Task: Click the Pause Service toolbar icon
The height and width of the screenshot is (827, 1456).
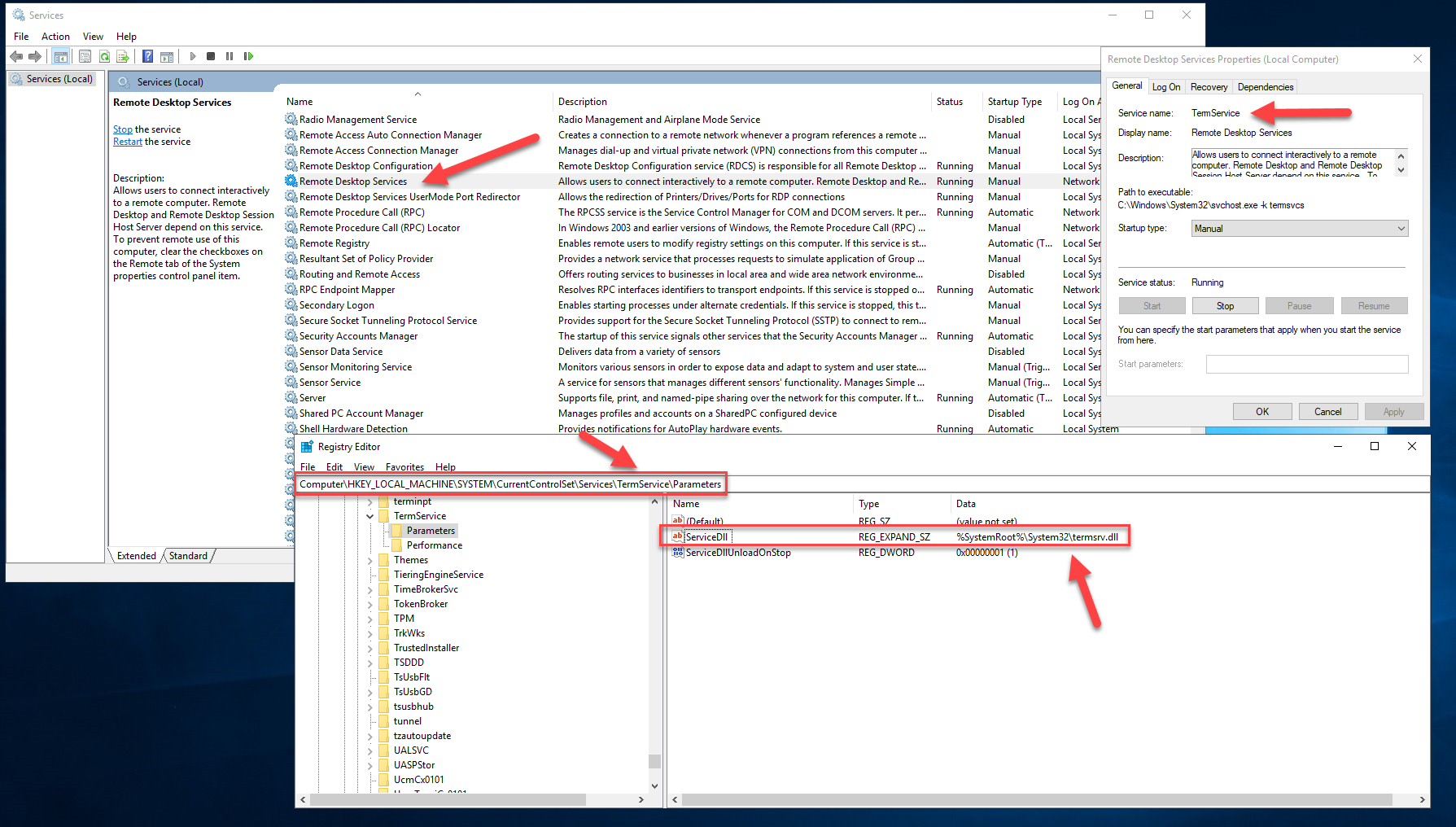Action: [x=230, y=56]
